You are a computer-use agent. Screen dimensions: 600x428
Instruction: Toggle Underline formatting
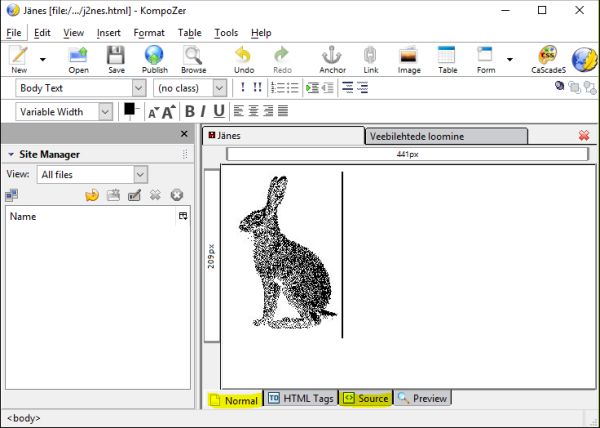pyautogui.click(x=219, y=112)
